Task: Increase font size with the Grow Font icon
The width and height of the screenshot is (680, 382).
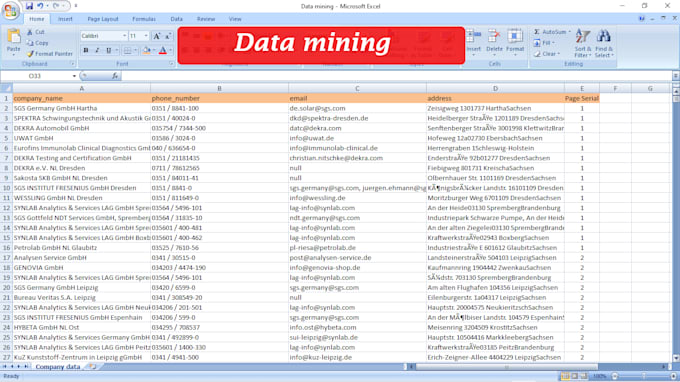Action: [157, 36]
